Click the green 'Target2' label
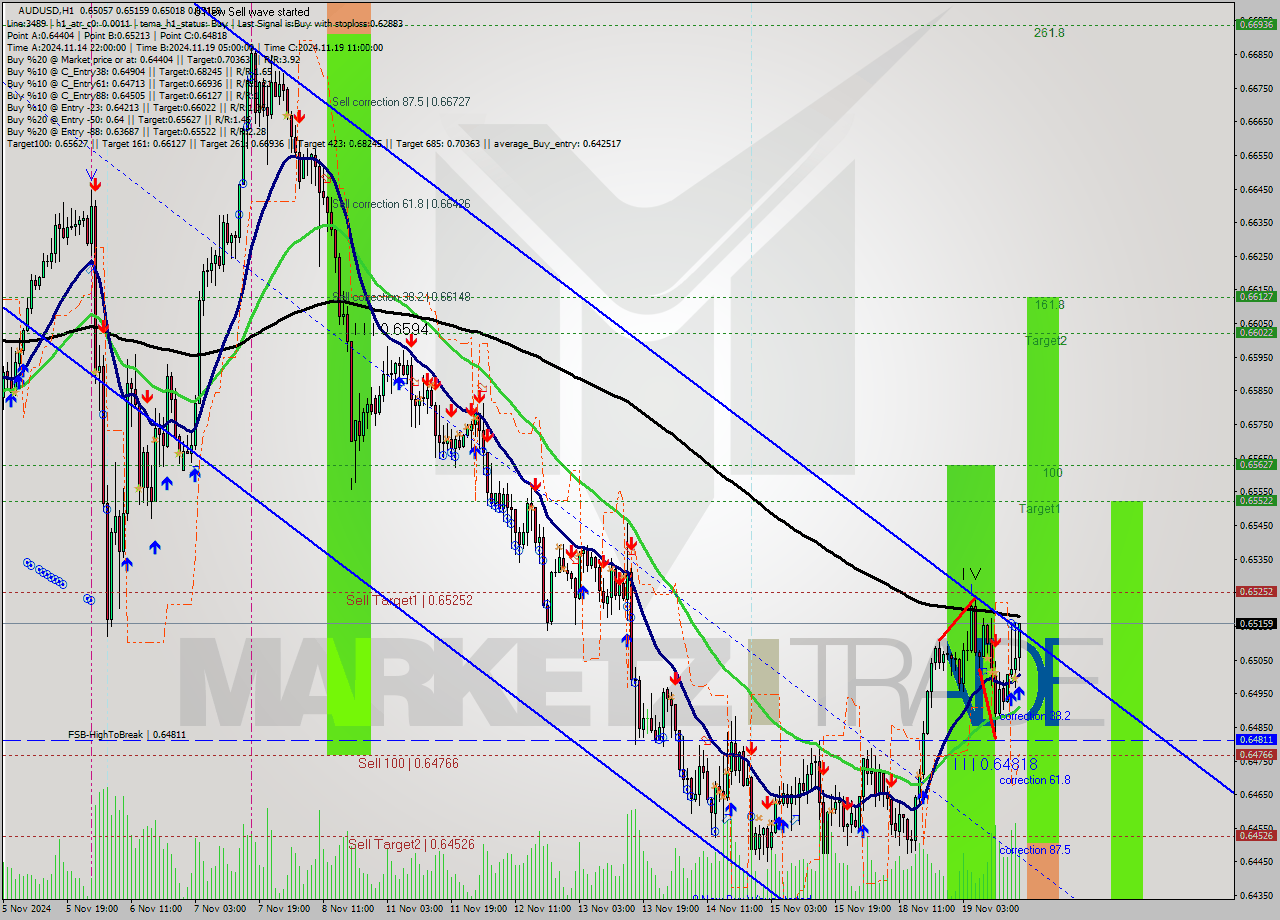 1045,341
